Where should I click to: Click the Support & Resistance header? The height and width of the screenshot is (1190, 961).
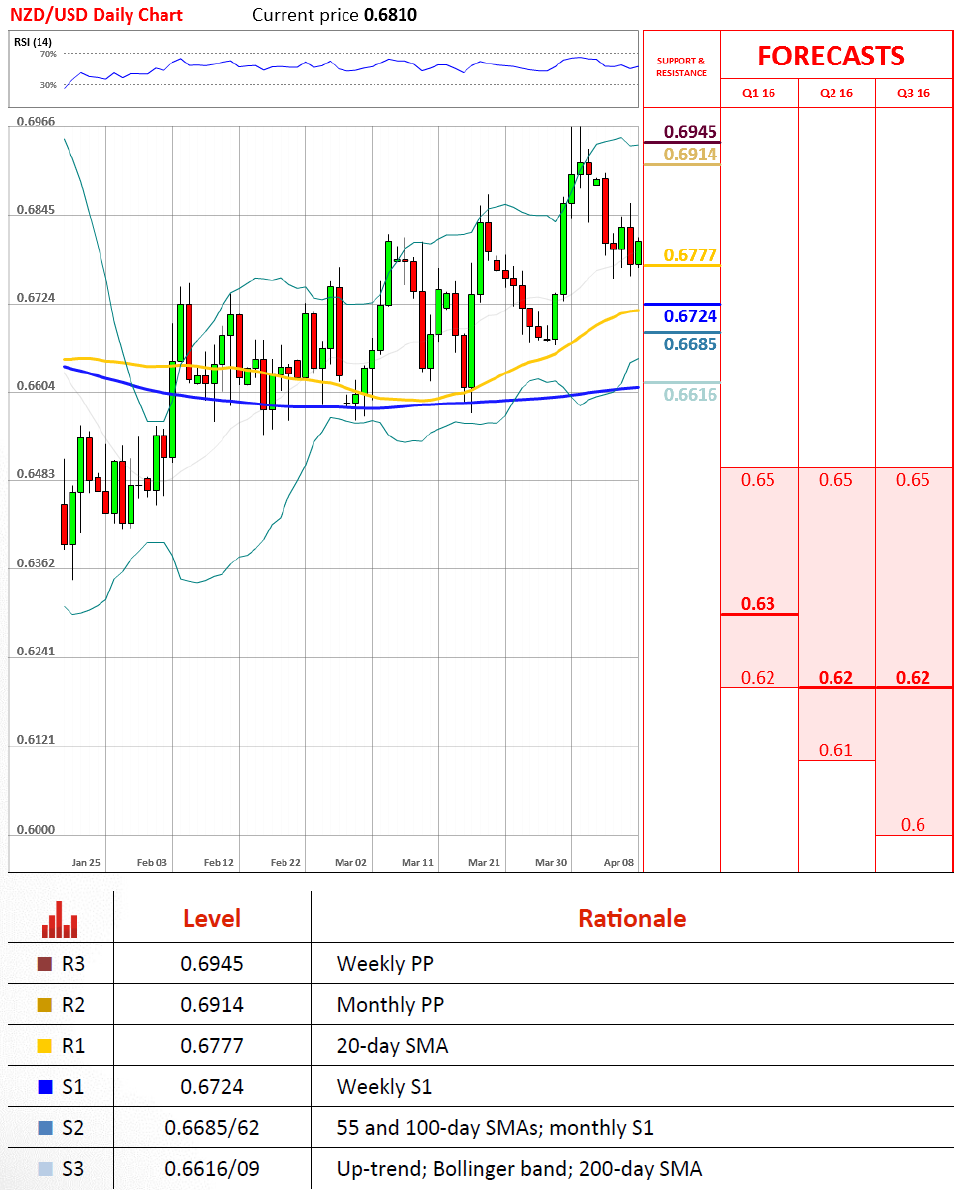[x=681, y=67]
